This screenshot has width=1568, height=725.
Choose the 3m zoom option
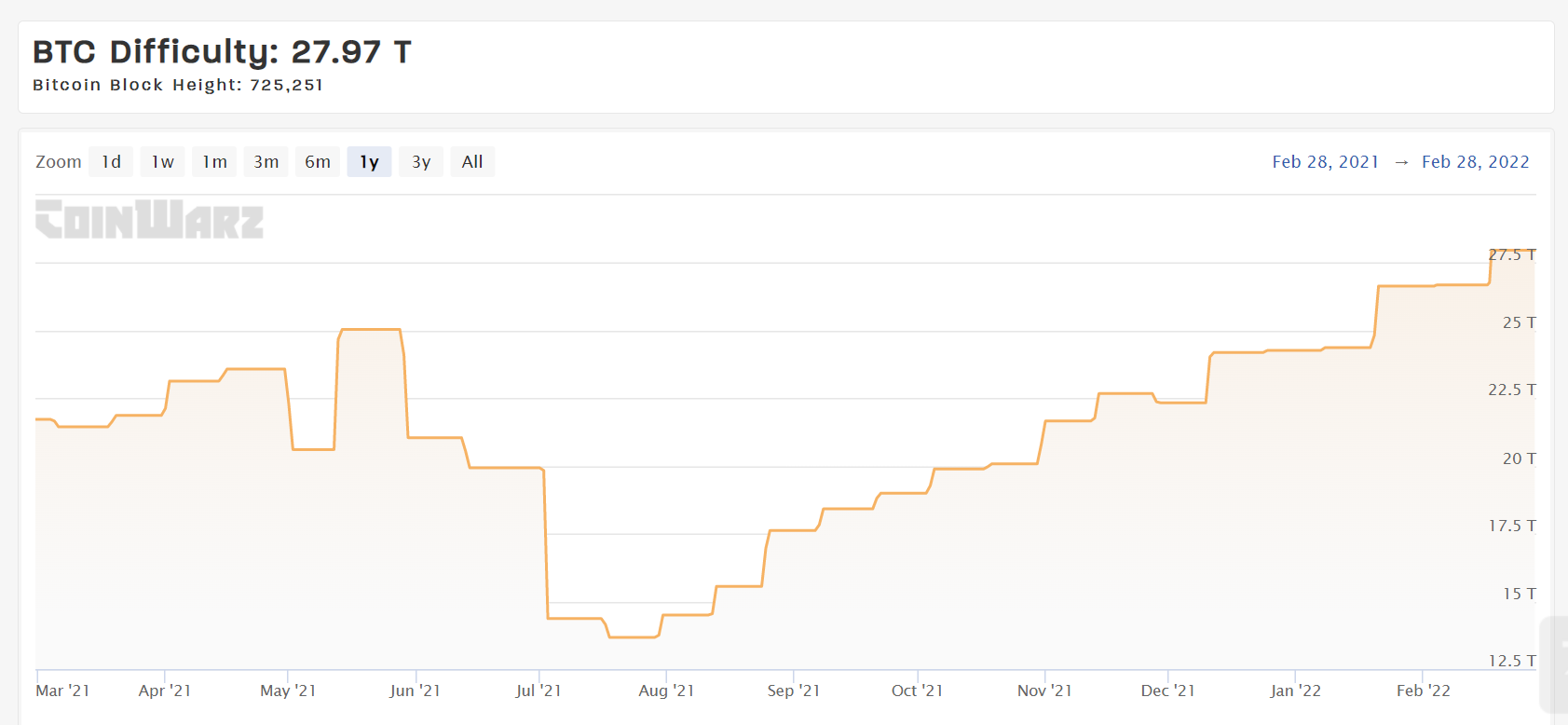266,162
